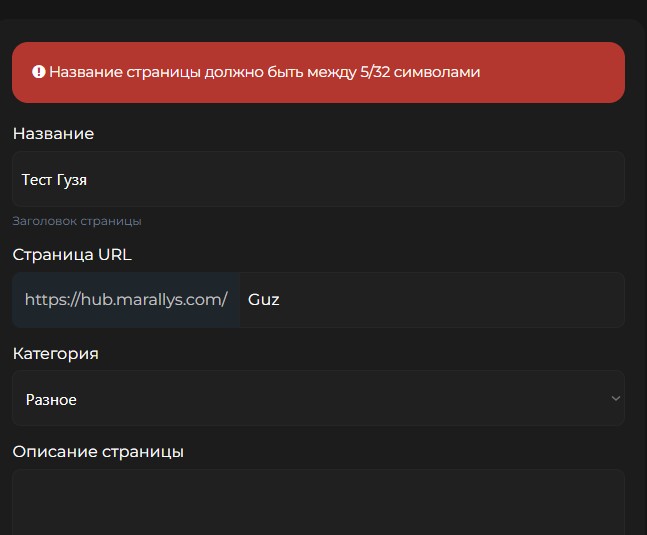Place cursor after Guz in URL field
Viewport: 647px width, 535px height.
point(281,300)
